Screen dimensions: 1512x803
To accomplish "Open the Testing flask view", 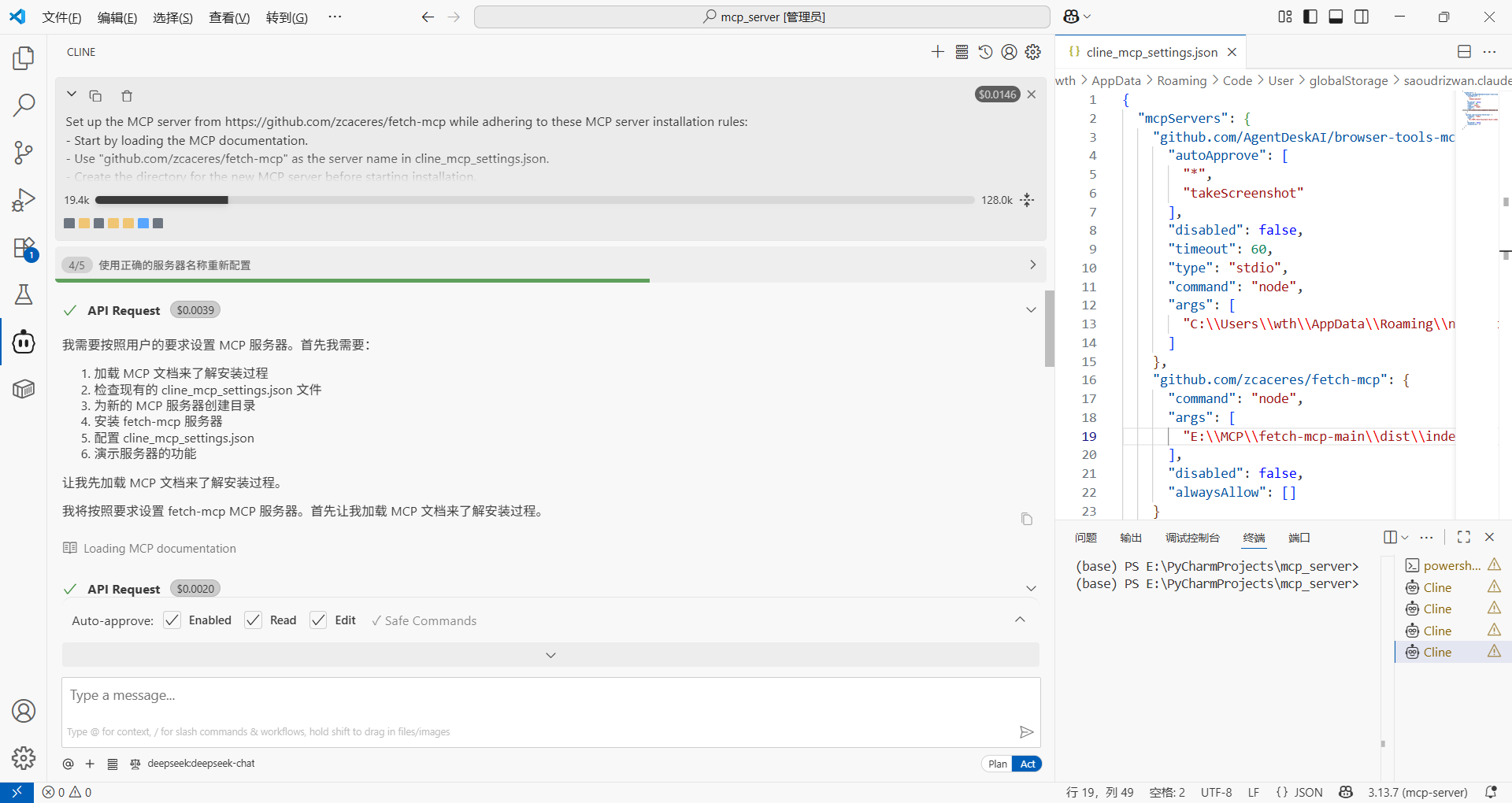I will tap(24, 294).
